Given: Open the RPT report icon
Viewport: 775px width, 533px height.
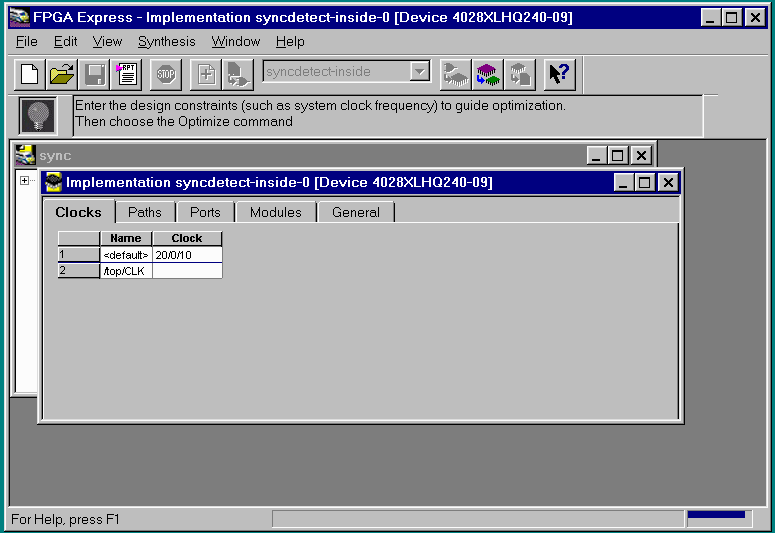Looking at the screenshot, I should point(127,73).
